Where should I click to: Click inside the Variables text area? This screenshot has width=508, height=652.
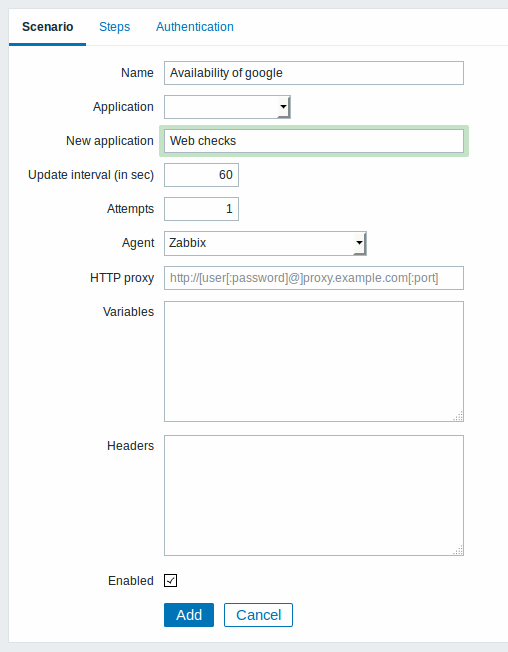[314, 362]
